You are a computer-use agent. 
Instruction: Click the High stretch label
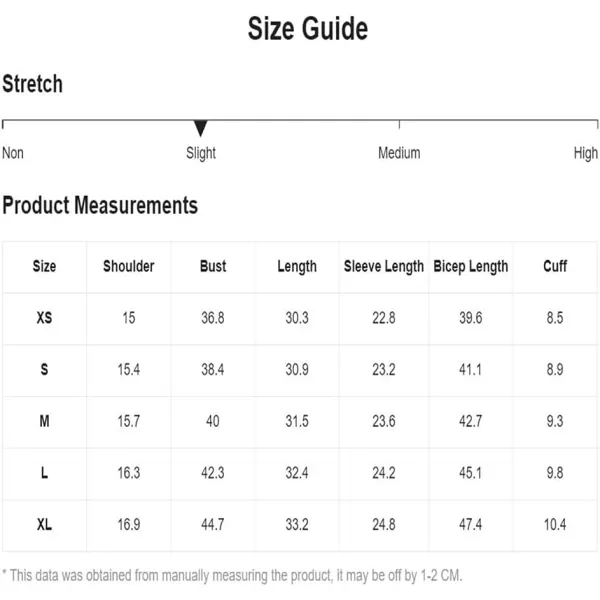click(x=585, y=153)
